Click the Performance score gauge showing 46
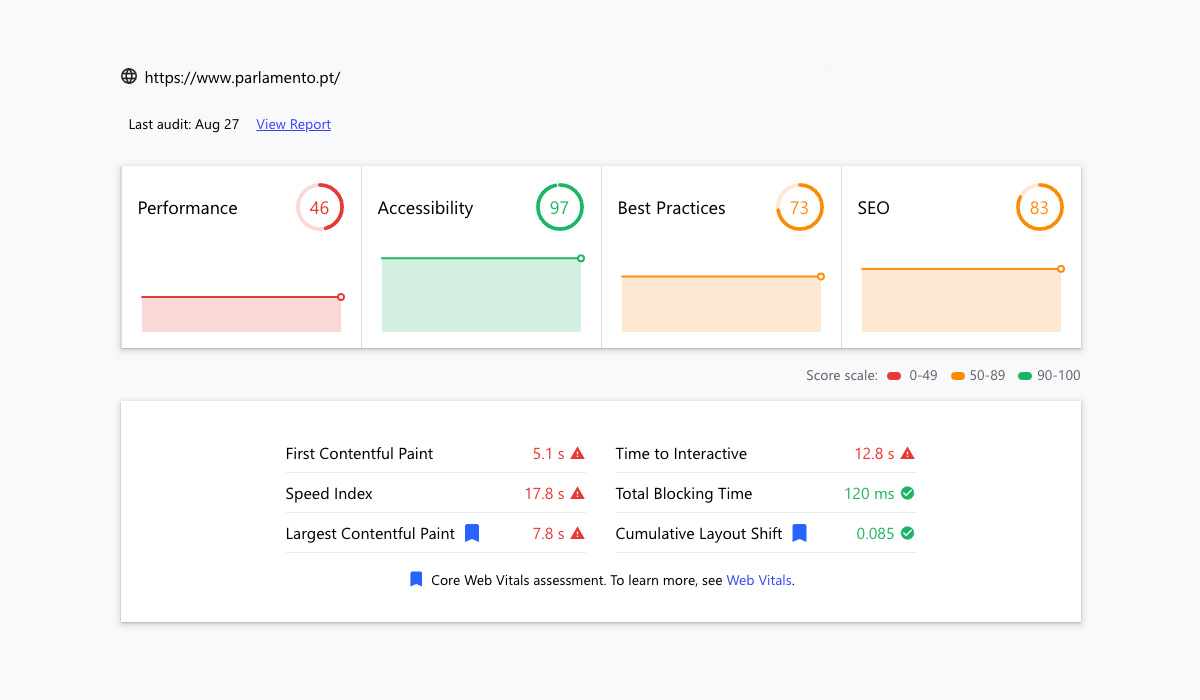 [x=319, y=208]
